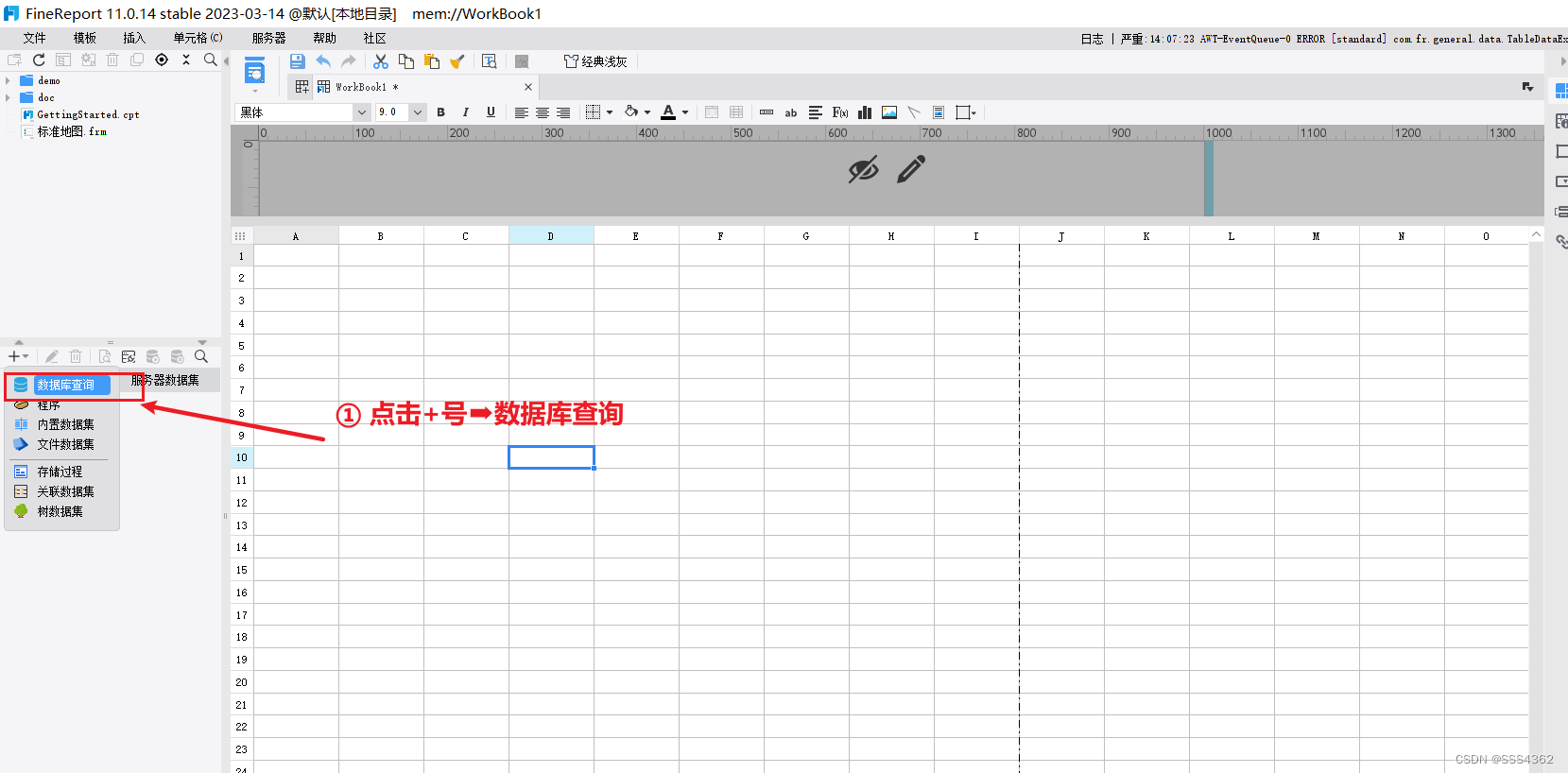Viewport: 1568px width, 773px height.
Task: Insert plain text with ab icon
Action: tap(791, 112)
